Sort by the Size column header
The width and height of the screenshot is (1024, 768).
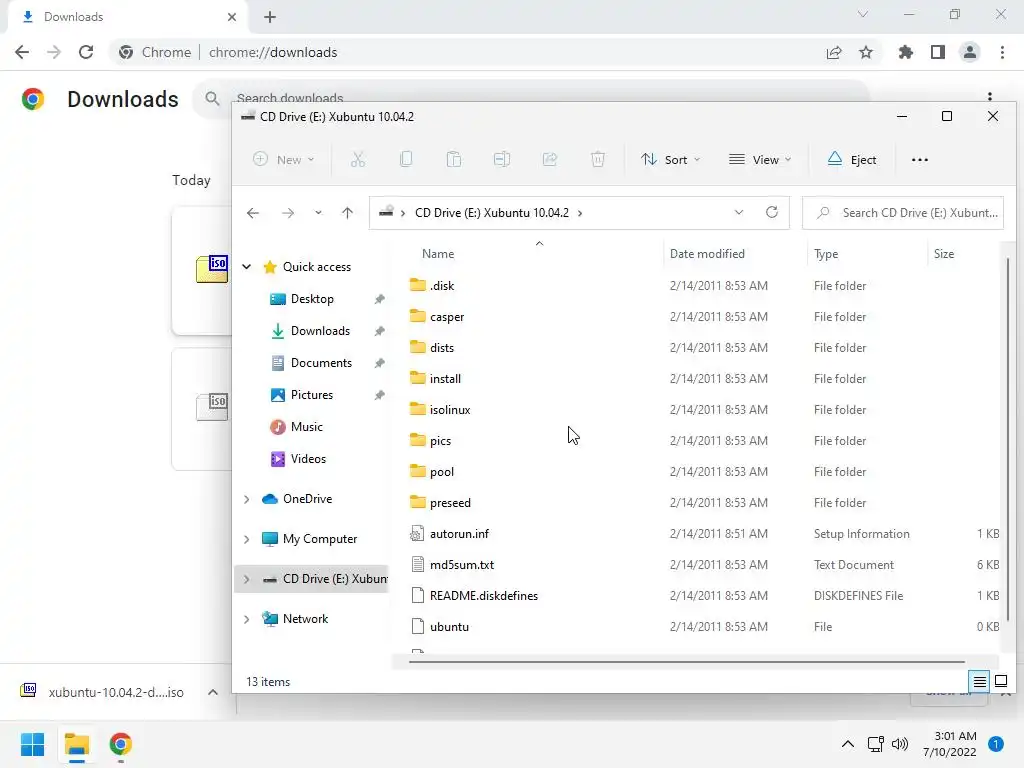click(944, 254)
